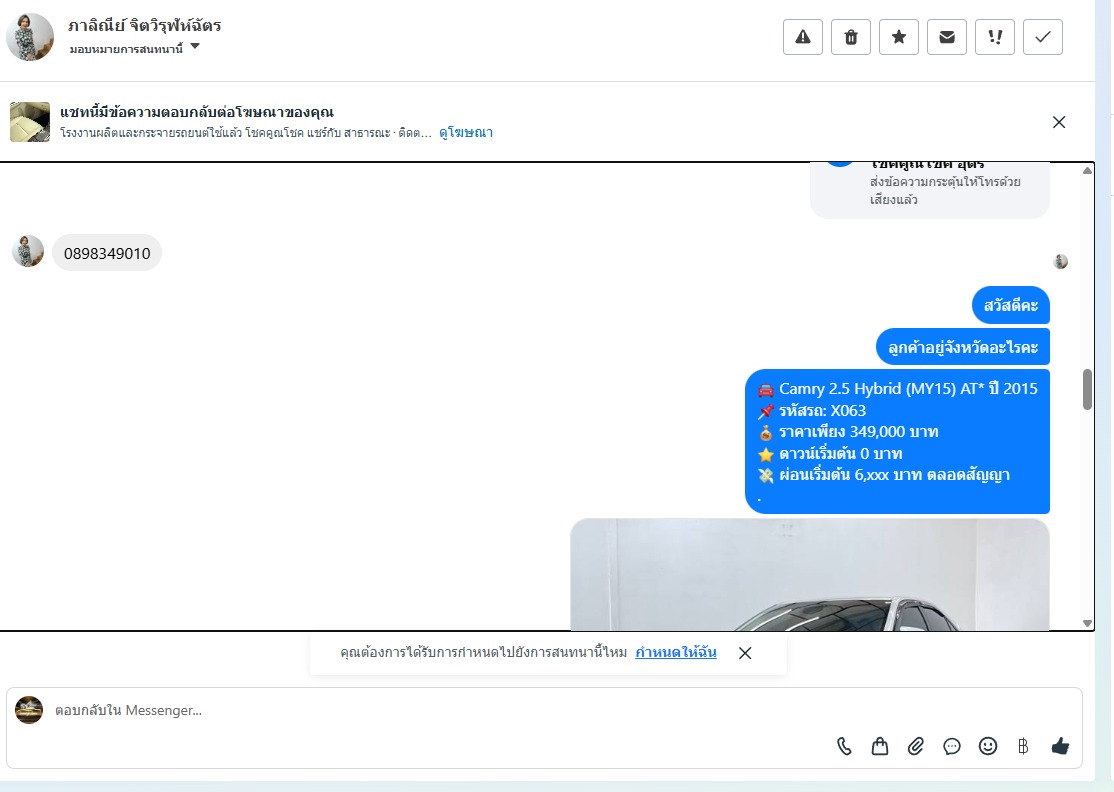Image resolution: width=1114 pixels, height=792 pixels.
Task: Mark conversation as spam with warning icon
Action: coord(803,37)
